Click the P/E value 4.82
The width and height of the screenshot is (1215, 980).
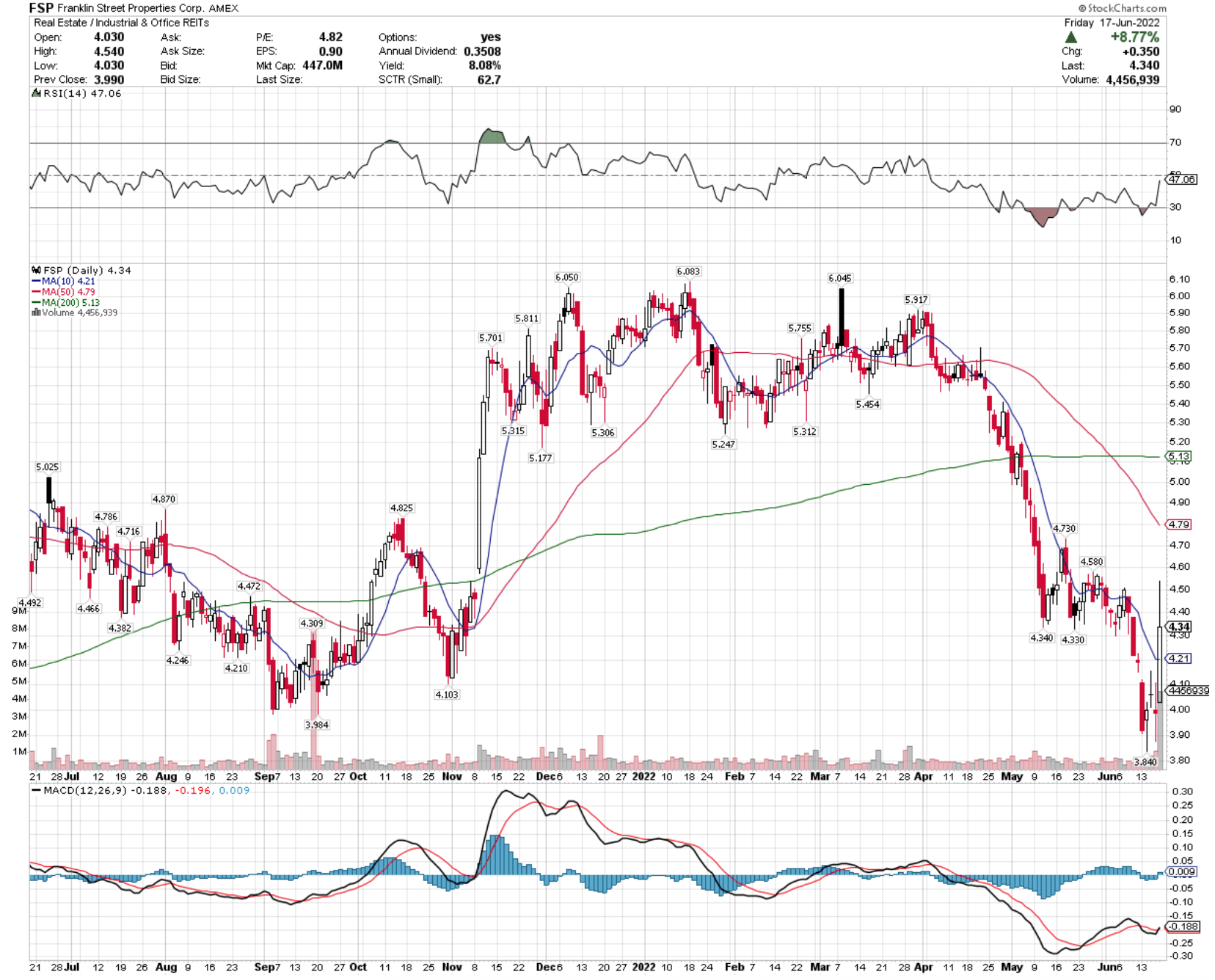(330, 37)
